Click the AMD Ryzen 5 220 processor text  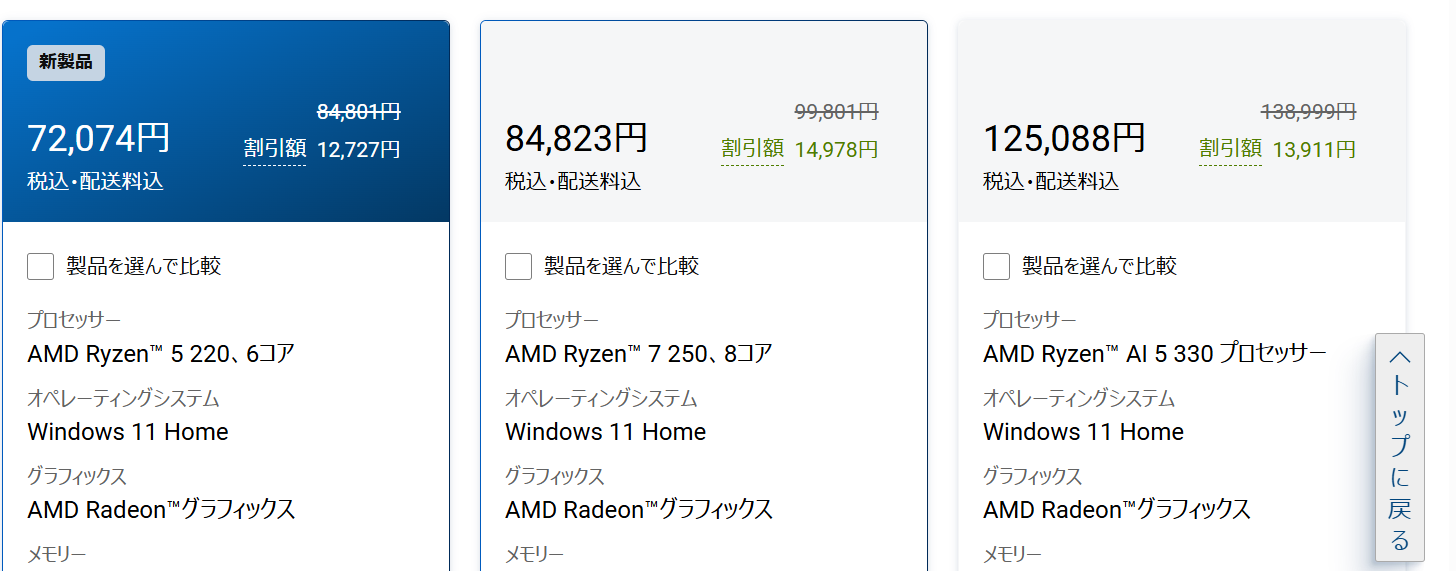(161, 354)
